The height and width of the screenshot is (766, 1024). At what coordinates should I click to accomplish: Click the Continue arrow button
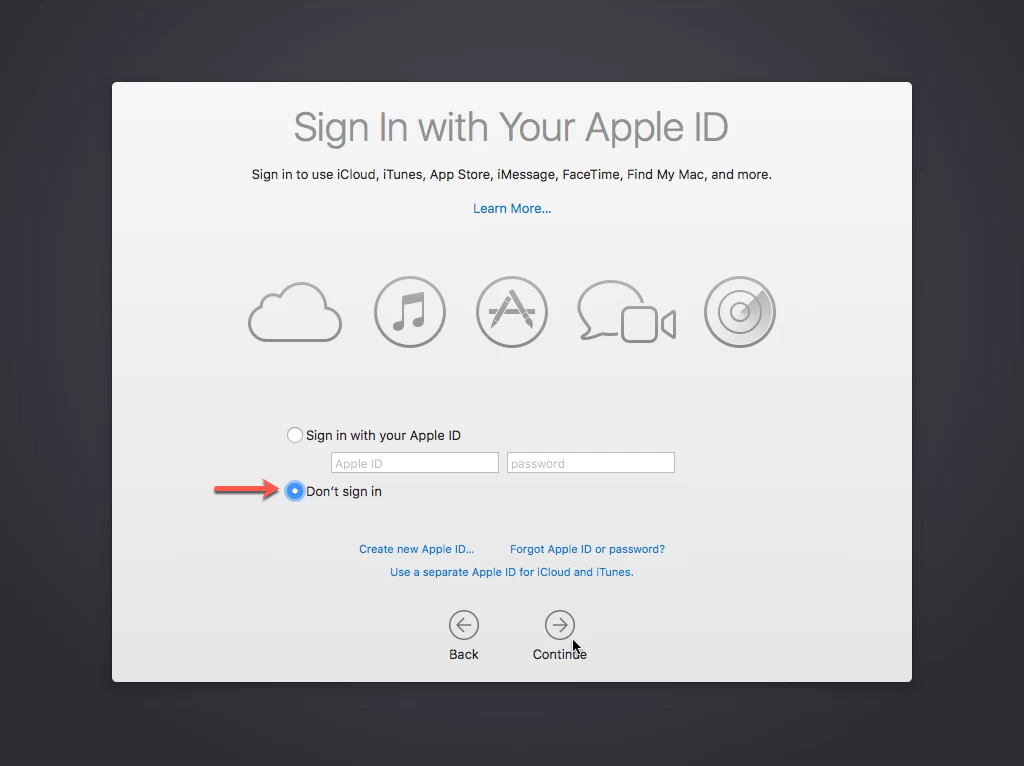(560, 626)
